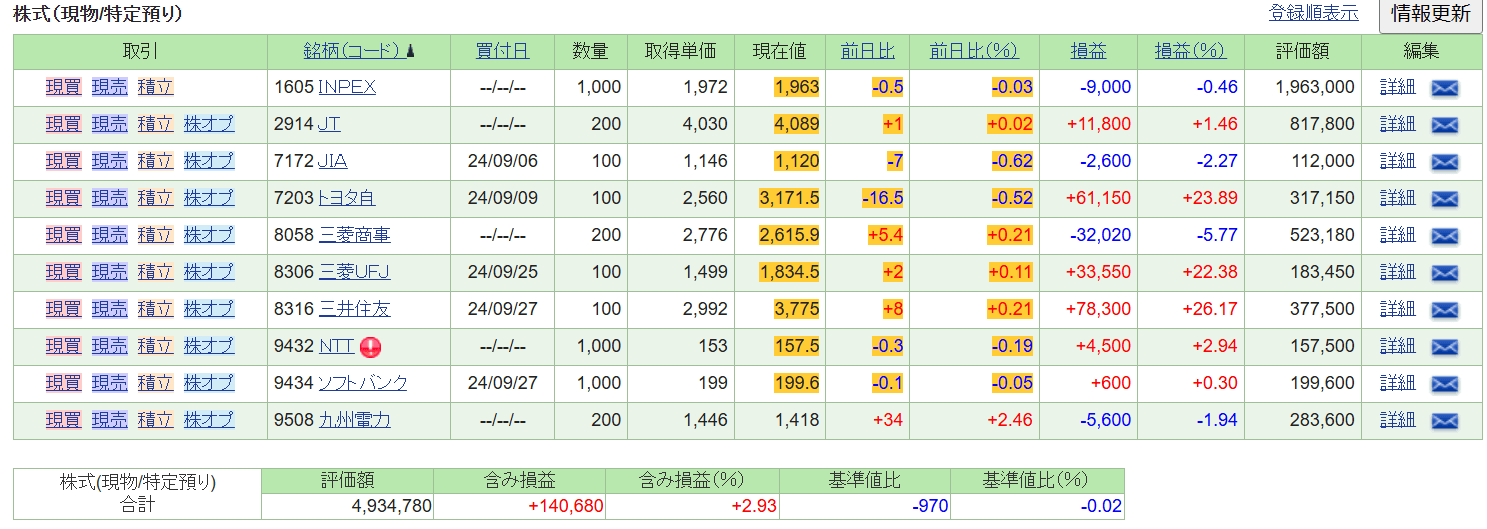This screenshot has width=1487, height=529.
Task: Open the トヨタ自 stock name link
Action: (345, 198)
